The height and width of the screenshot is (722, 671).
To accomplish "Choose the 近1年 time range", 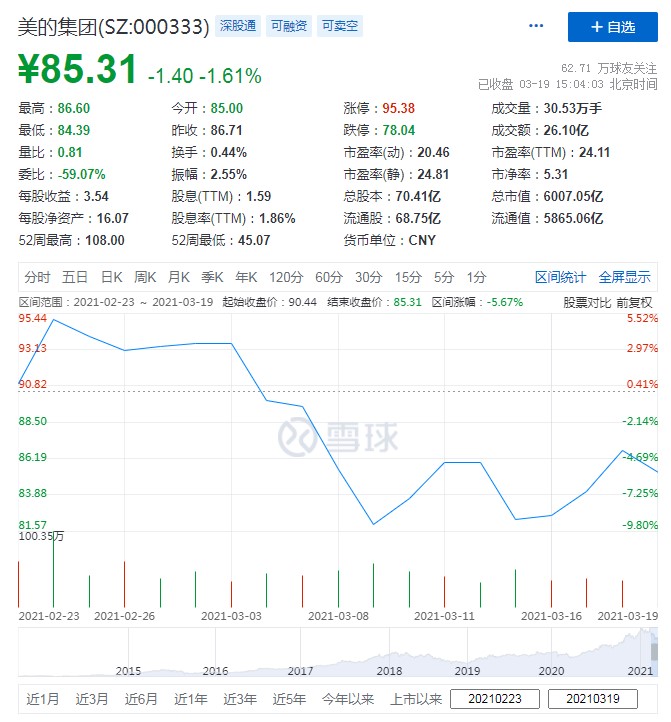I will pyautogui.click(x=191, y=699).
